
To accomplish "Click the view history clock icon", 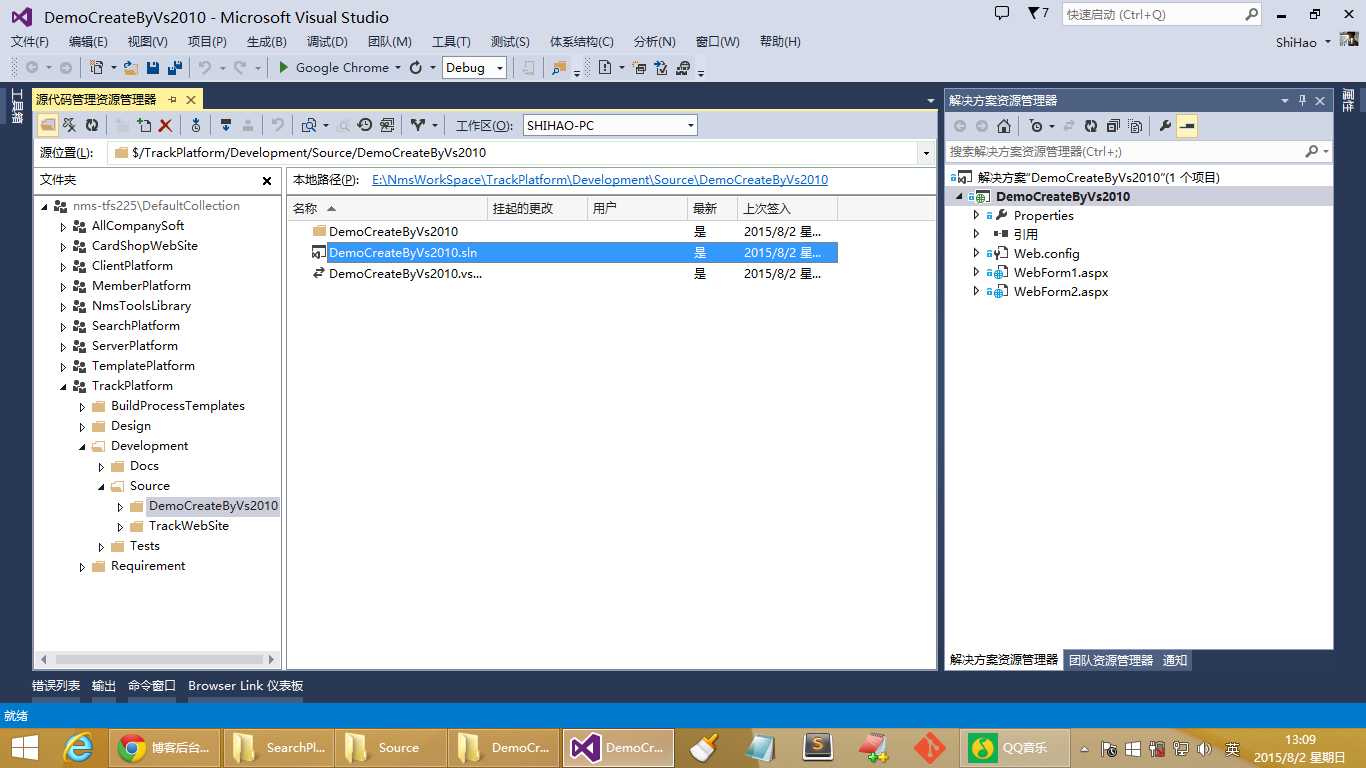I will pyautogui.click(x=365, y=125).
